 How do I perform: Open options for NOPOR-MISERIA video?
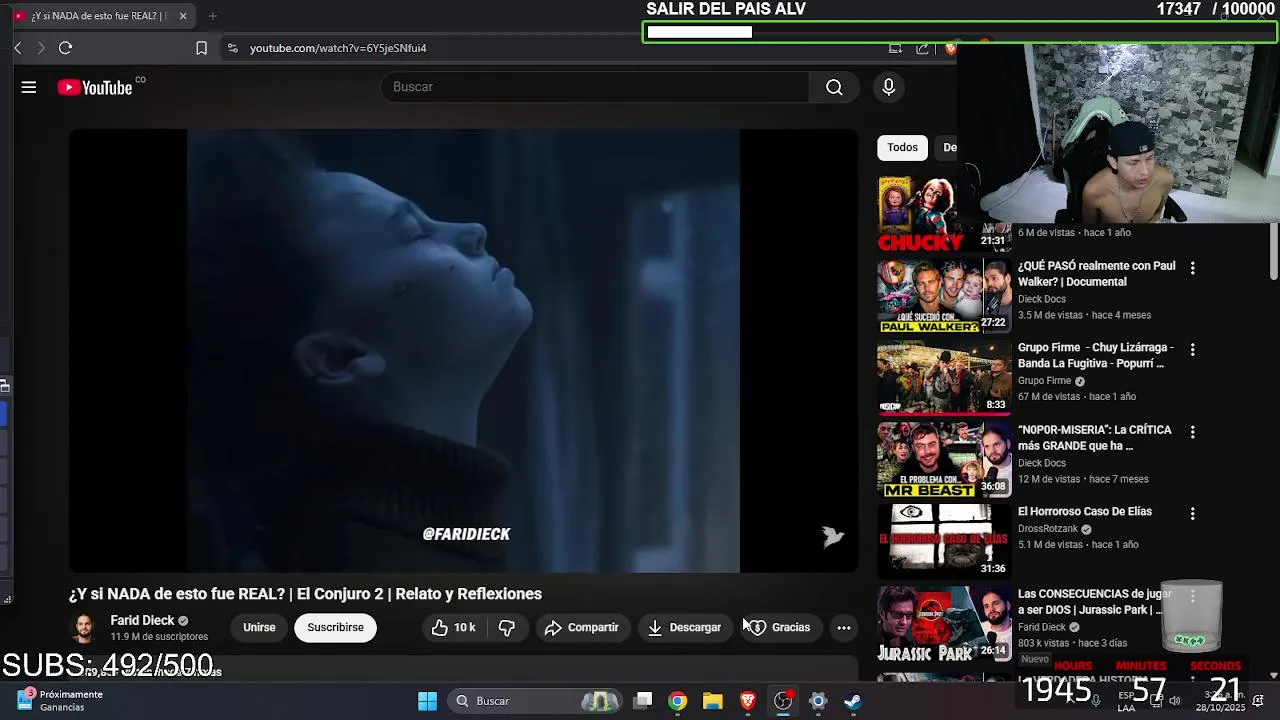(1192, 431)
